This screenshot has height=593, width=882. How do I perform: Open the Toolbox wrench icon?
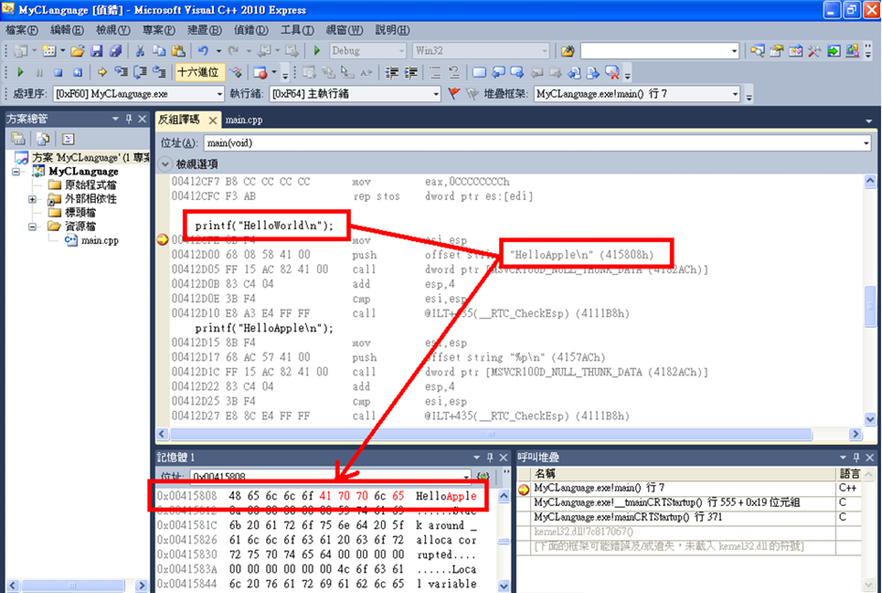tap(814, 51)
